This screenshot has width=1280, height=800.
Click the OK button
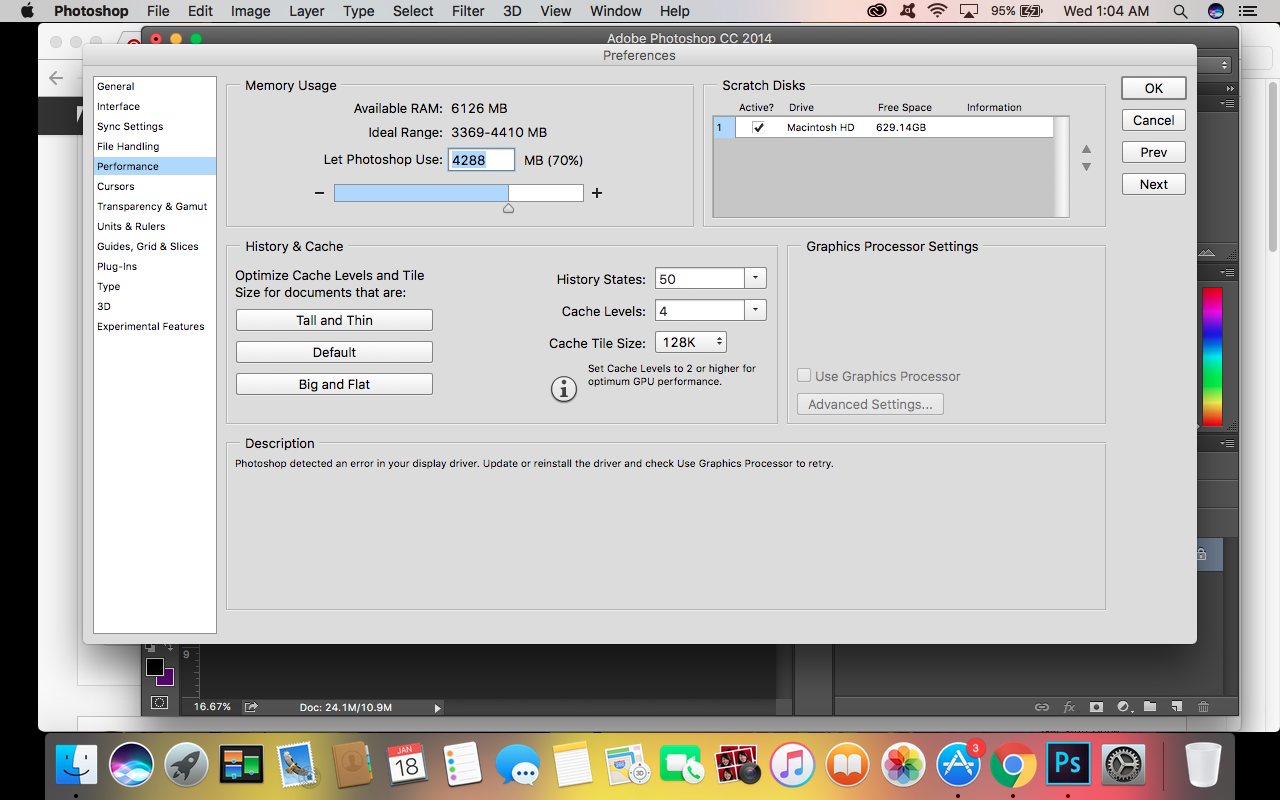tap(1154, 88)
